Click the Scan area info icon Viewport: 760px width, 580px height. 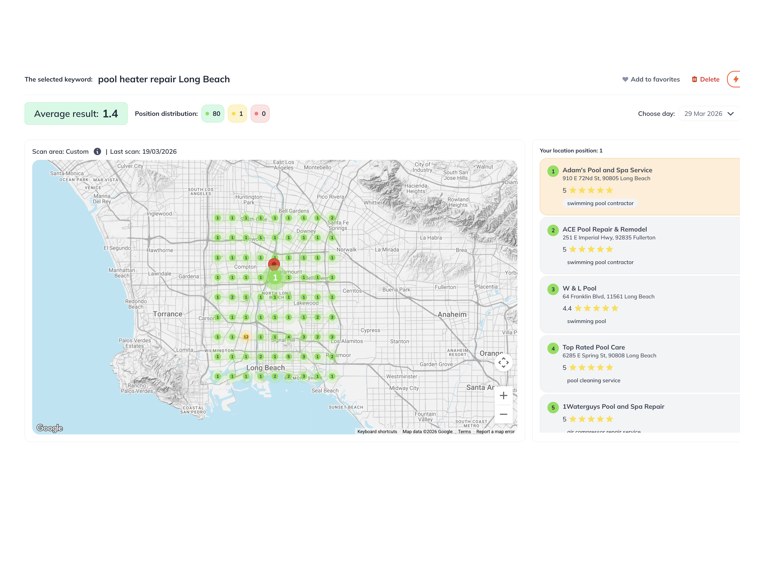pyautogui.click(x=97, y=151)
